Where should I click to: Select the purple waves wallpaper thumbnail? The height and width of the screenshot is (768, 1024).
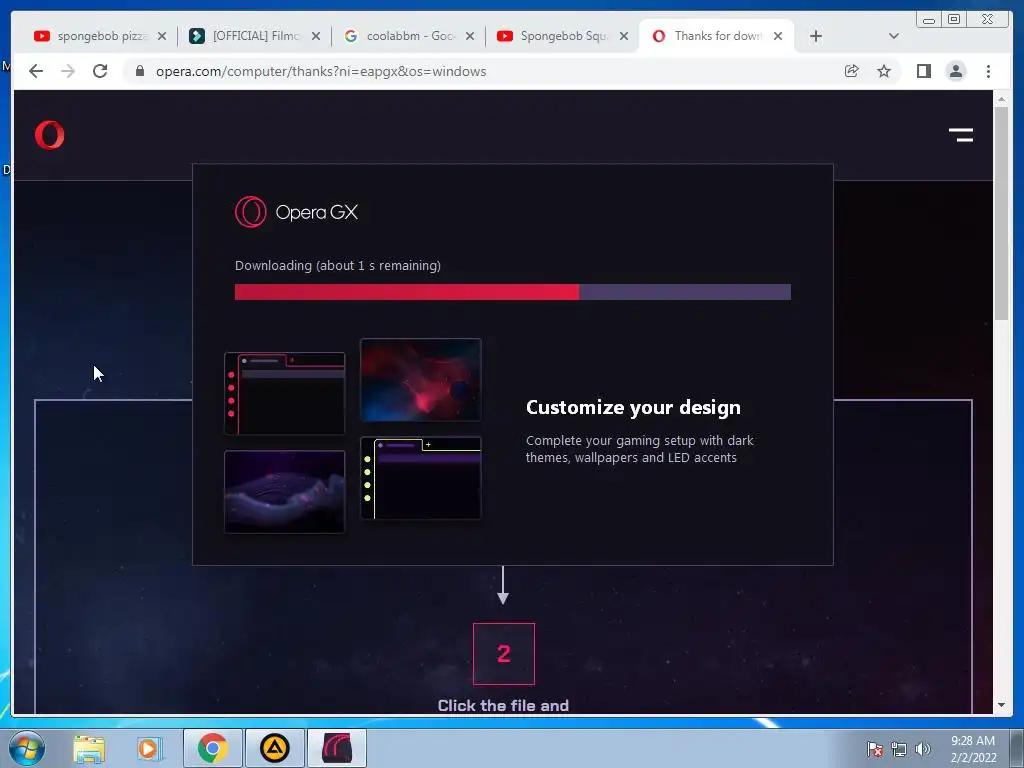[285, 492]
